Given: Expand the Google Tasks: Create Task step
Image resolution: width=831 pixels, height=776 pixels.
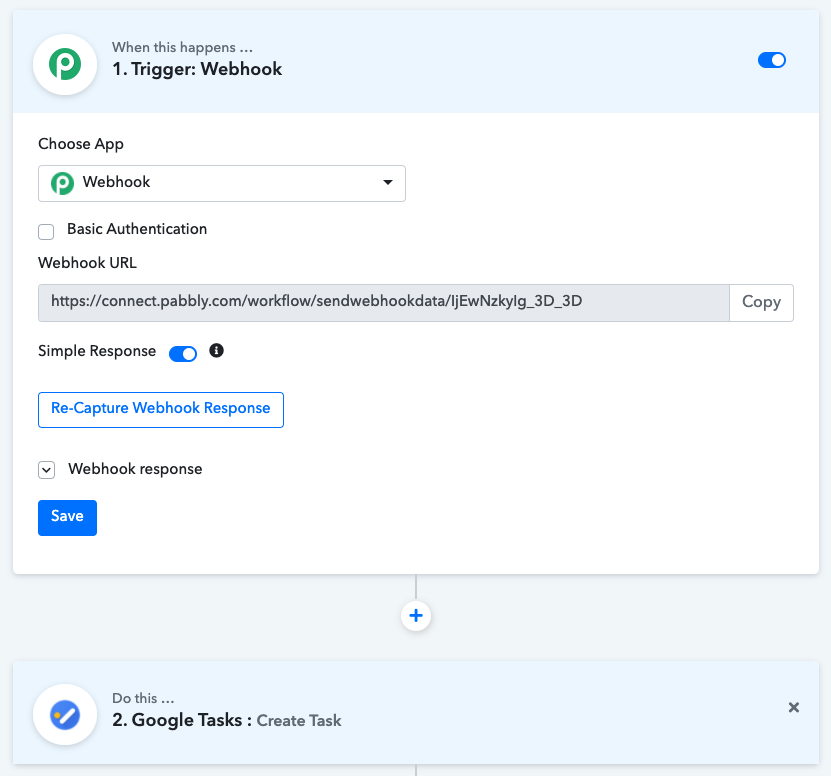Looking at the screenshot, I should [x=416, y=712].
